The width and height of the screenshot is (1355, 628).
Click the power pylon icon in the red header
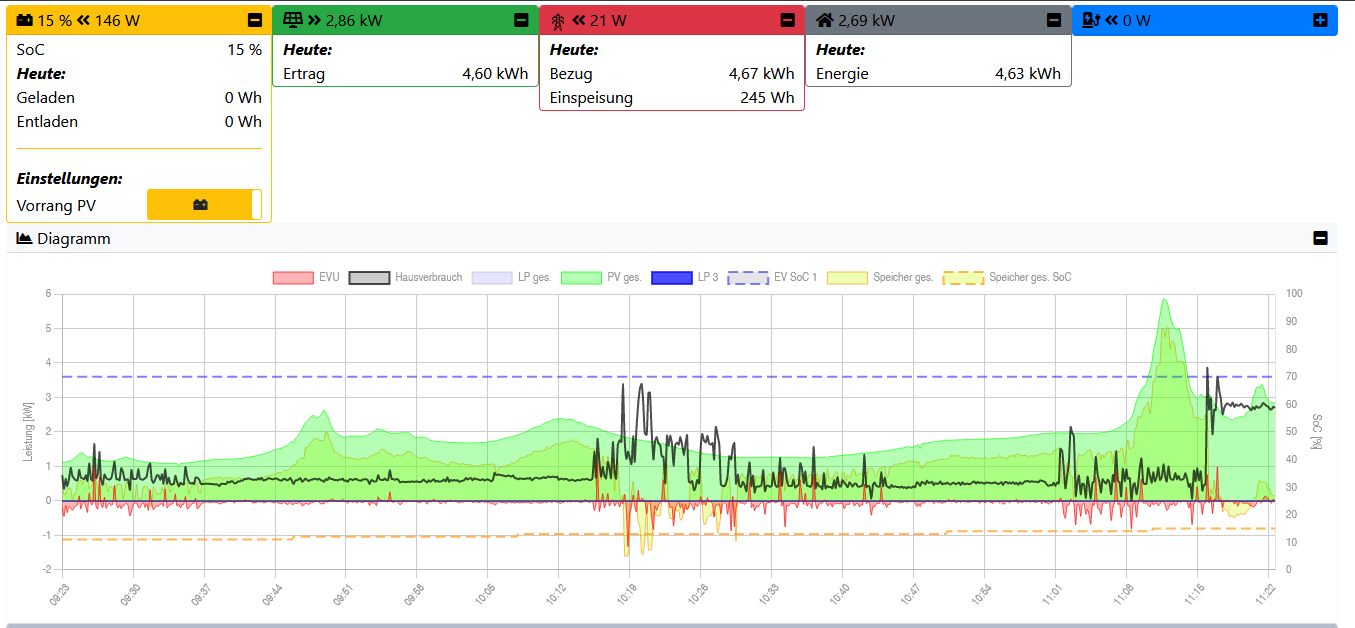pyautogui.click(x=558, y=20)
